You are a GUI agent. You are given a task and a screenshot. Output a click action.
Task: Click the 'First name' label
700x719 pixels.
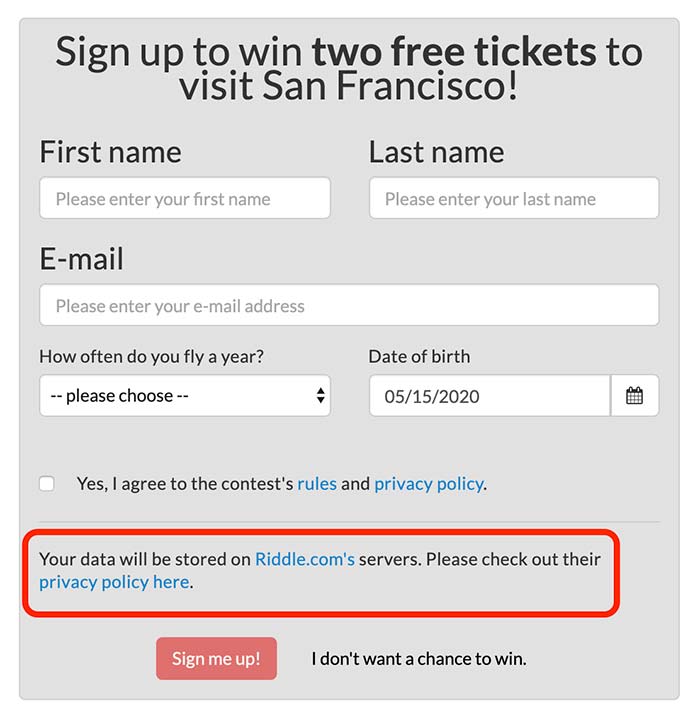(110, 152)
